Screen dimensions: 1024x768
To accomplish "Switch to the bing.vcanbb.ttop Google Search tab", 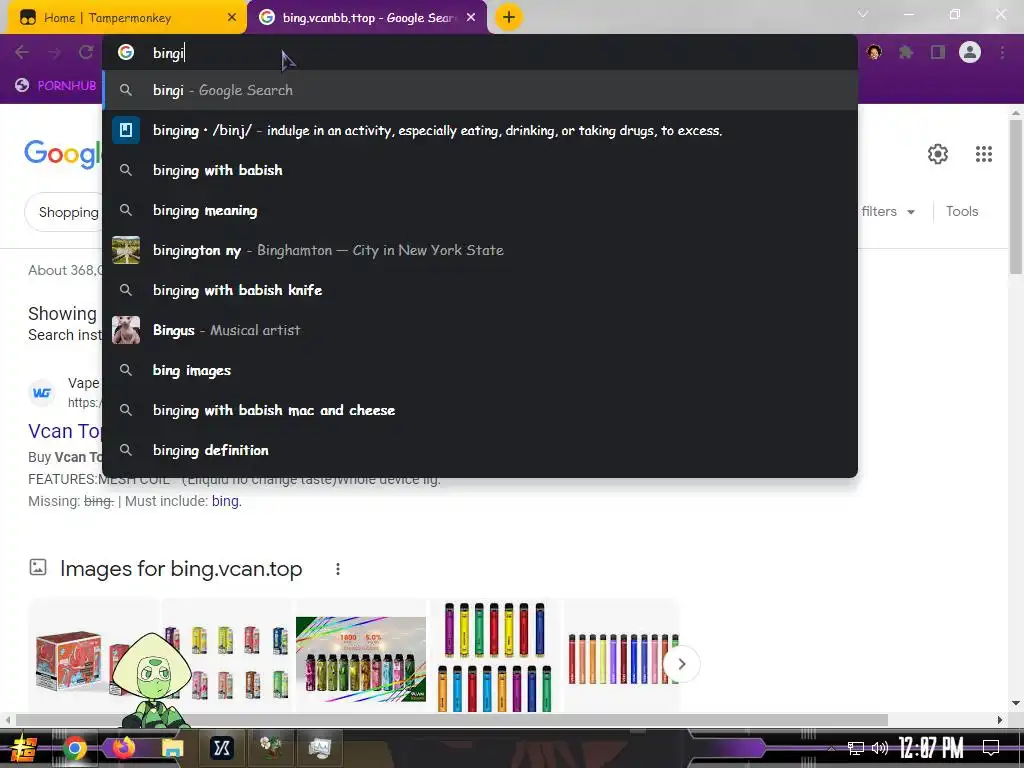I will click(366, 18).
